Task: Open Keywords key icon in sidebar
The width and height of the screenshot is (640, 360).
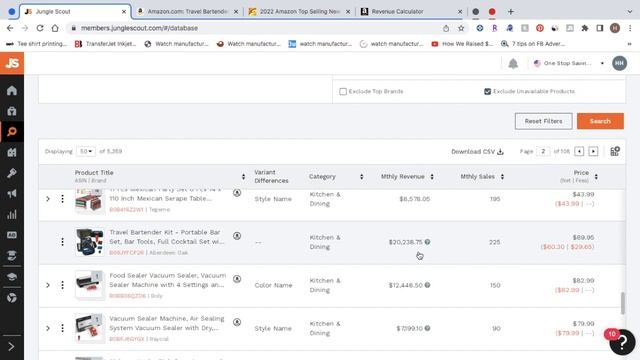Action: coord(12,173)
